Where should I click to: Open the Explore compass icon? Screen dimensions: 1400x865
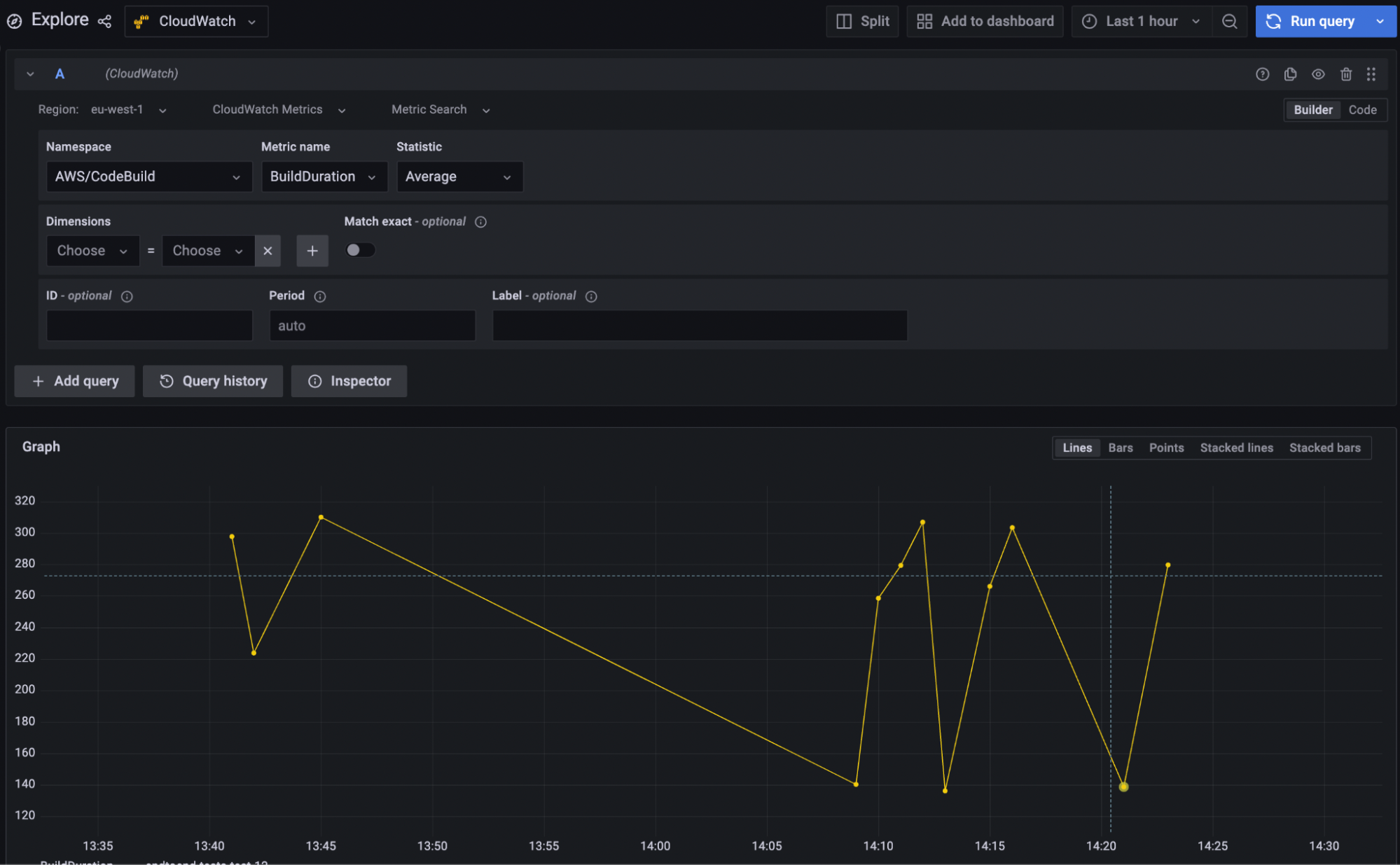tap(13, 20)
